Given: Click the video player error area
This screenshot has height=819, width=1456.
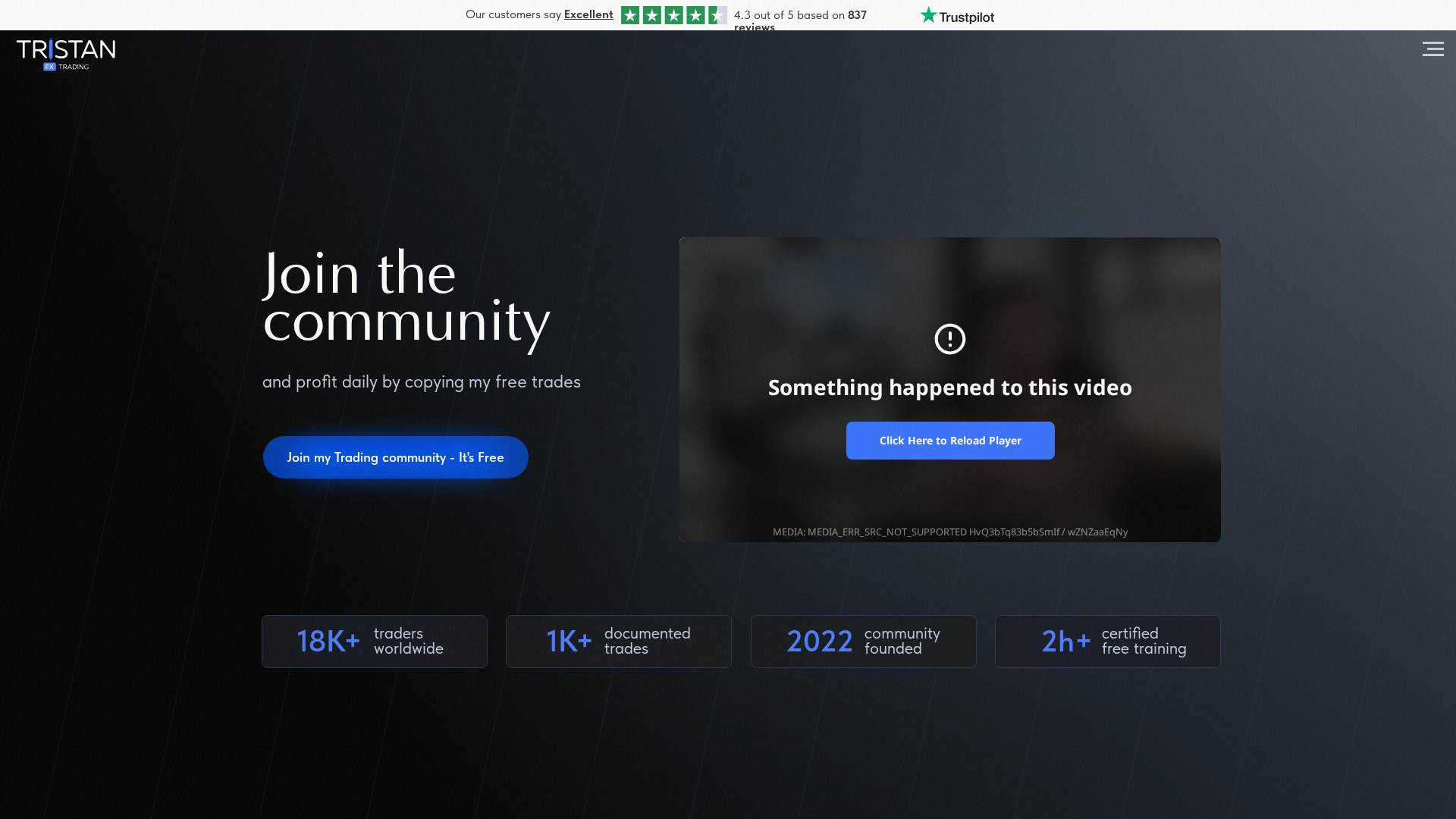Looking at the screenshot, I should click(x=949, y=388).
